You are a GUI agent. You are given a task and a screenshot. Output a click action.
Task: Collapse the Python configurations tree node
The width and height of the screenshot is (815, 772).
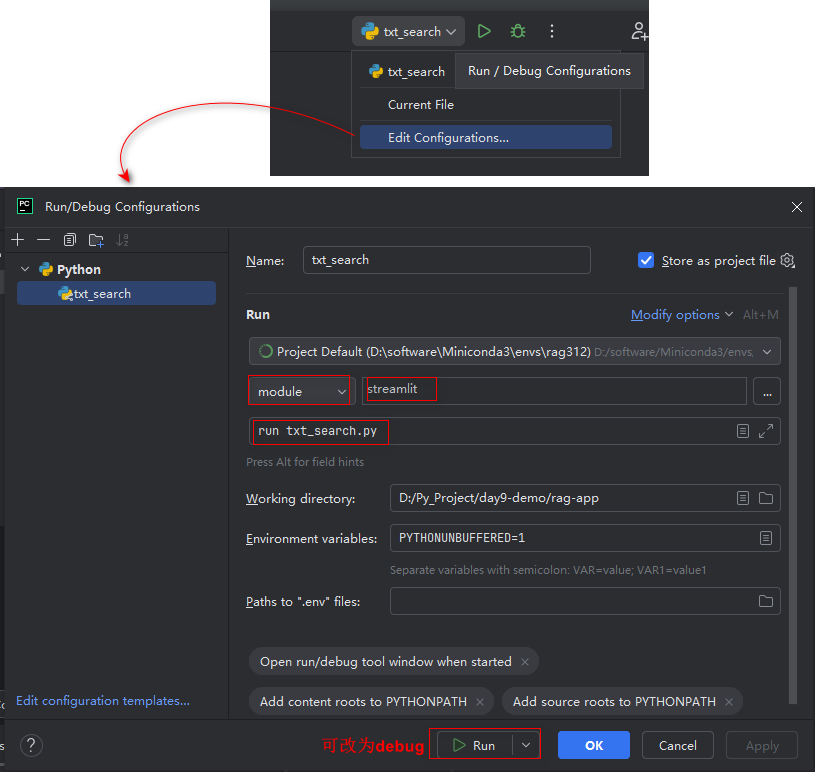click(x=24, y=269)
